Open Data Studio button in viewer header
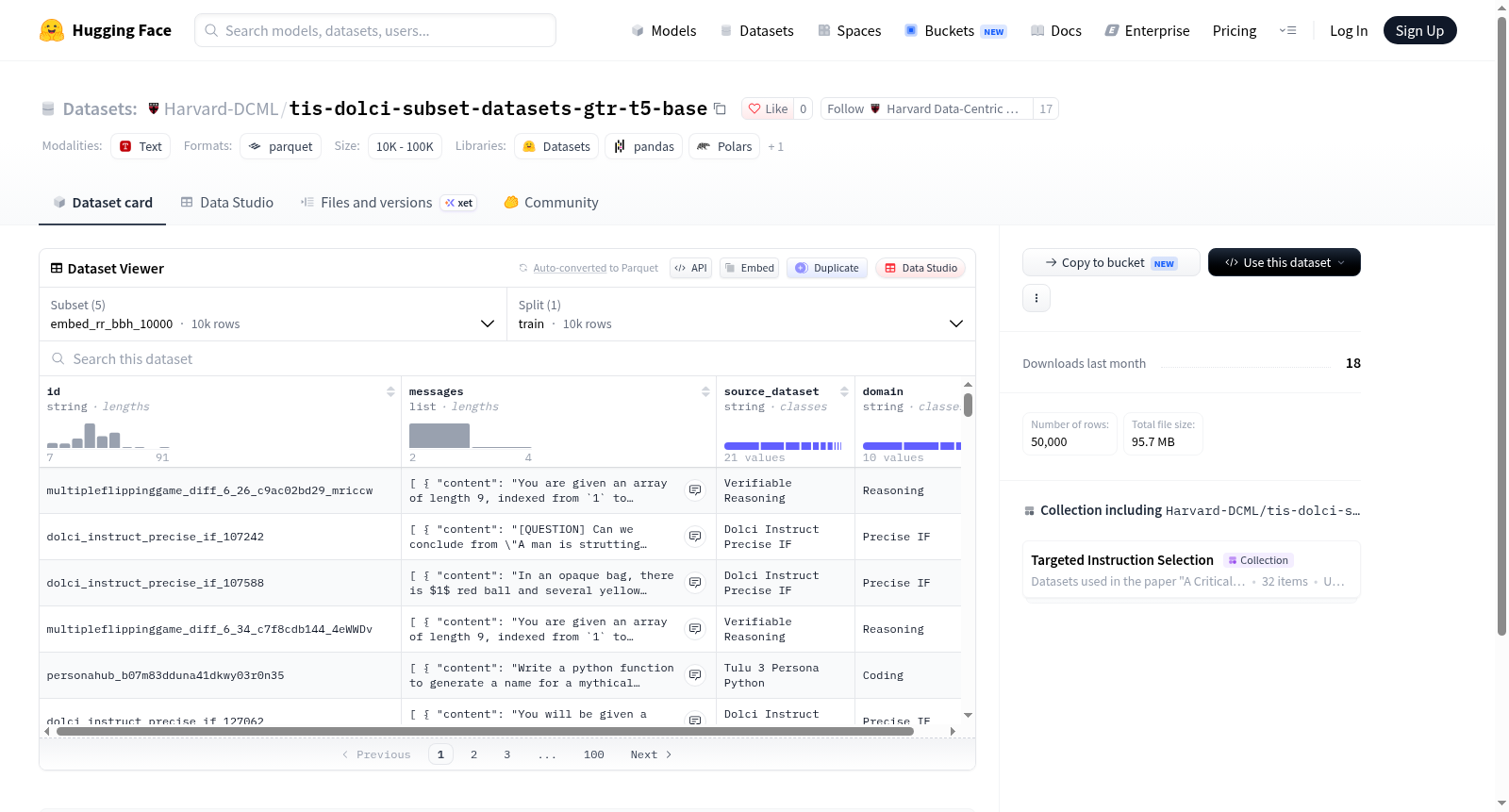 pos(920,268)
